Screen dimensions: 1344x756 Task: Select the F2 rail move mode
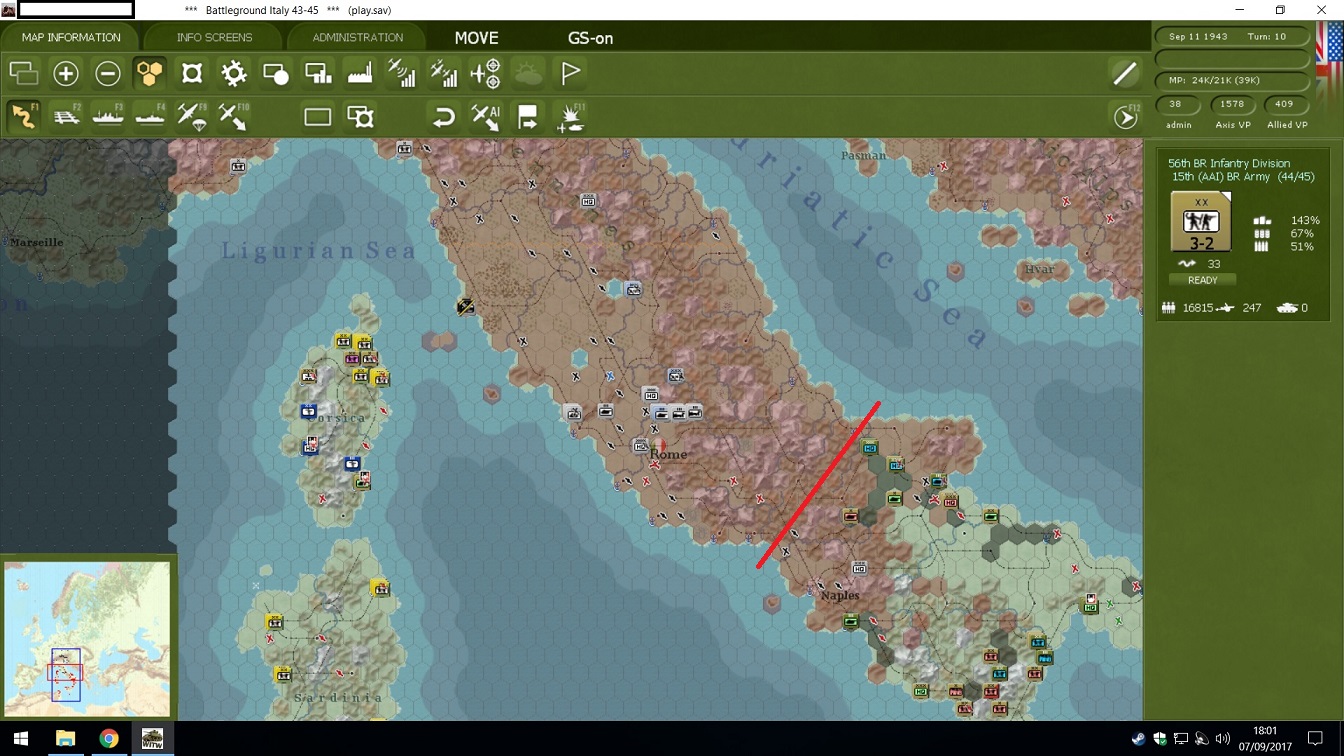pos(66,116)
